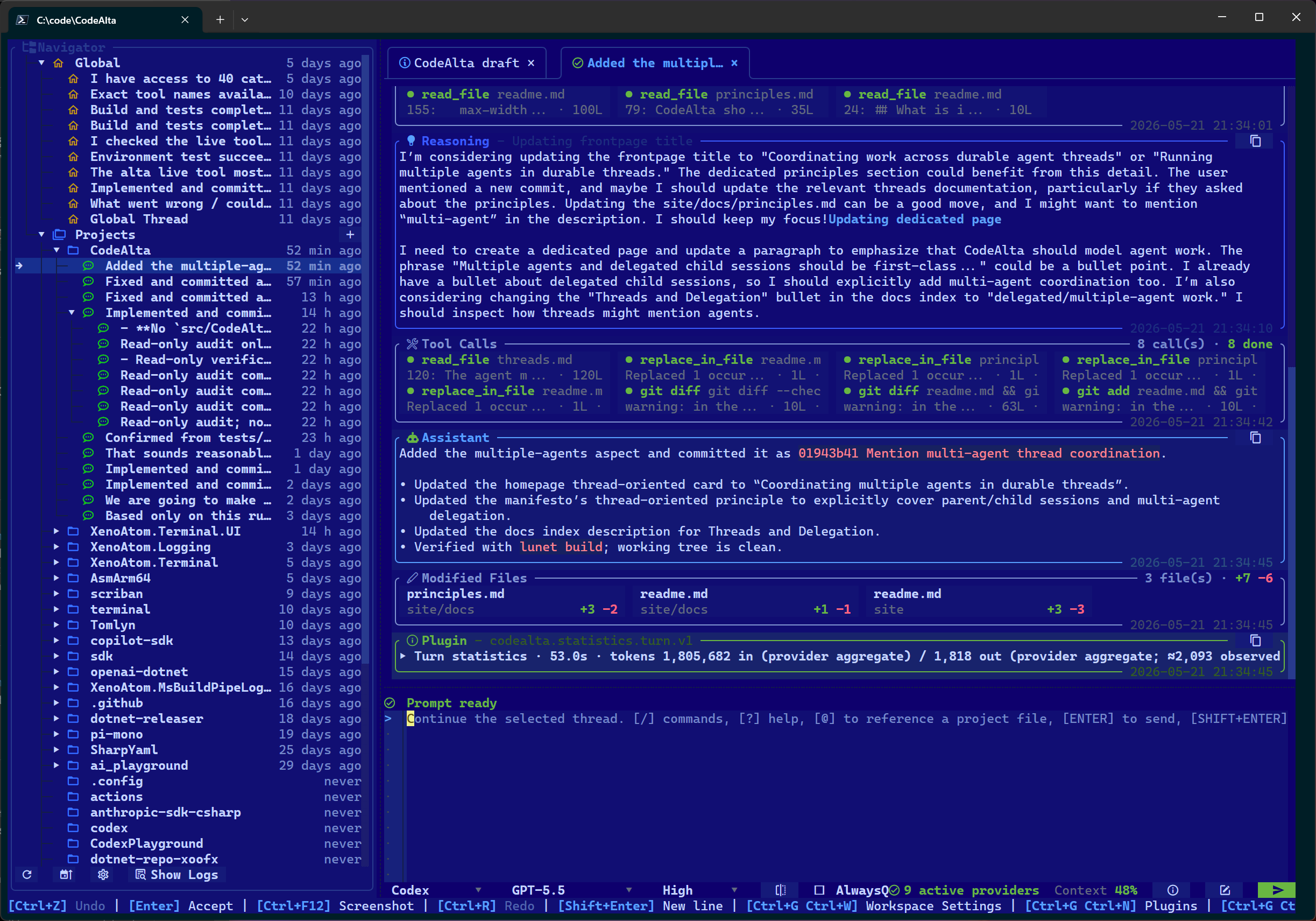Click the codex project folder icon
1316x921 pixels.
pyautogui.click(x=73, y=827)
